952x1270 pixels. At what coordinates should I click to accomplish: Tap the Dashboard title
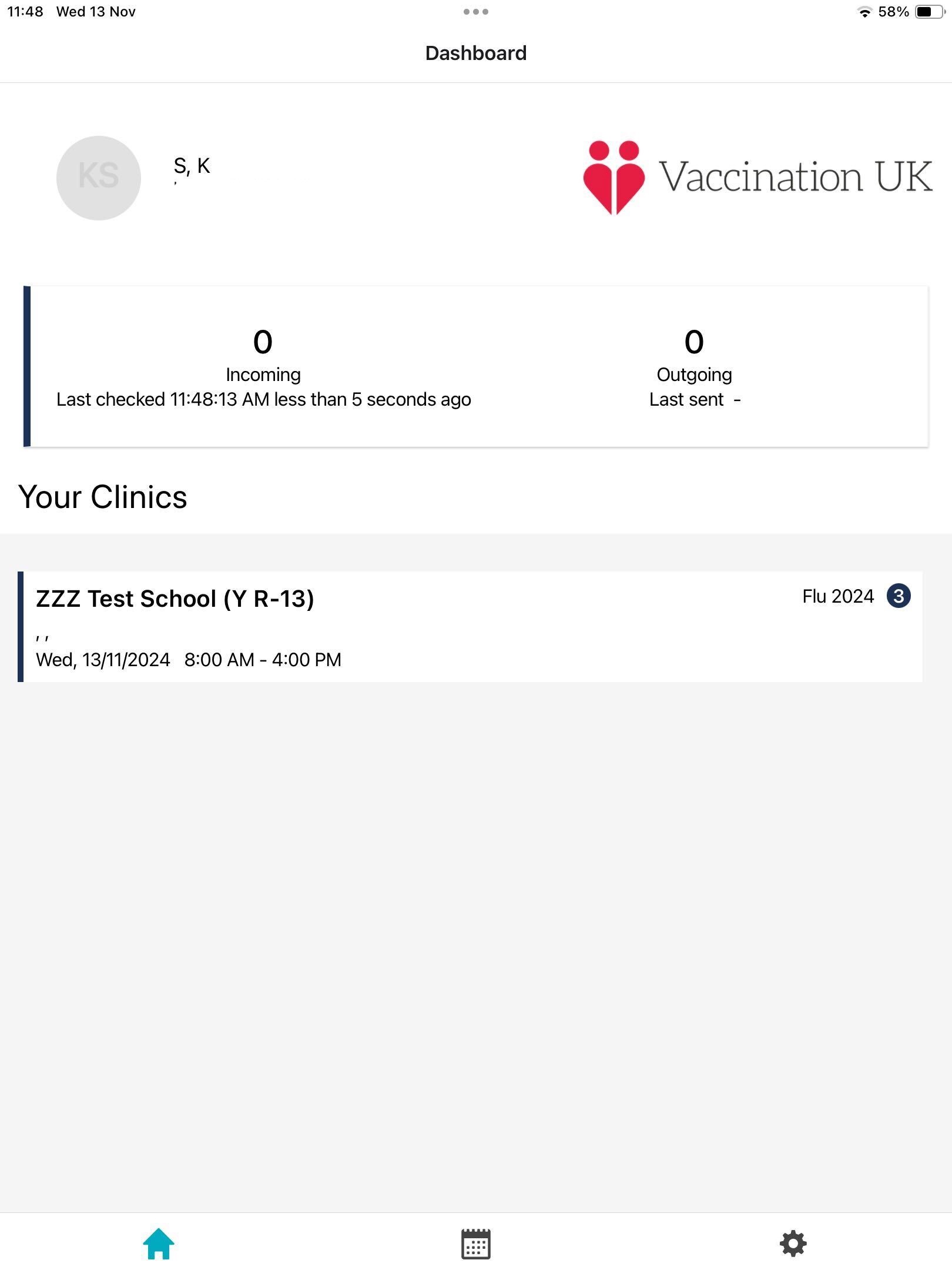tap(475, 53)
